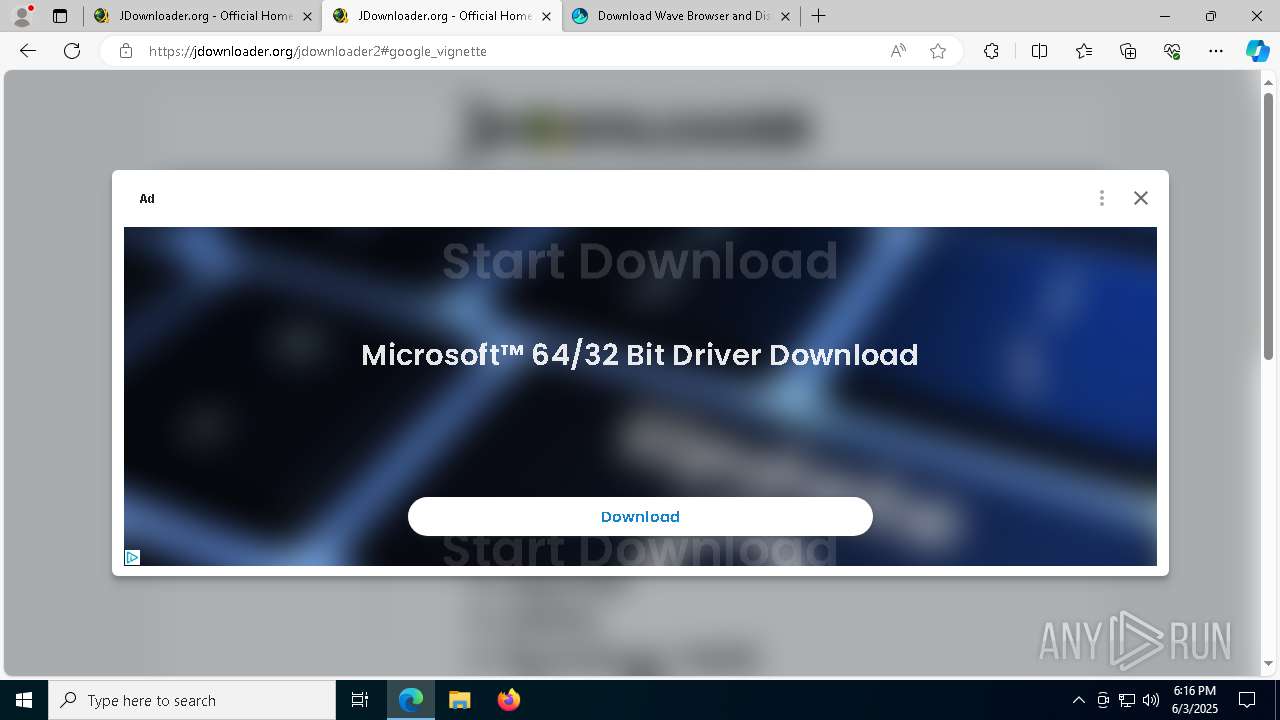Activate Read aloud icon
Viewport: 1280px width, 720px height.
898,51
